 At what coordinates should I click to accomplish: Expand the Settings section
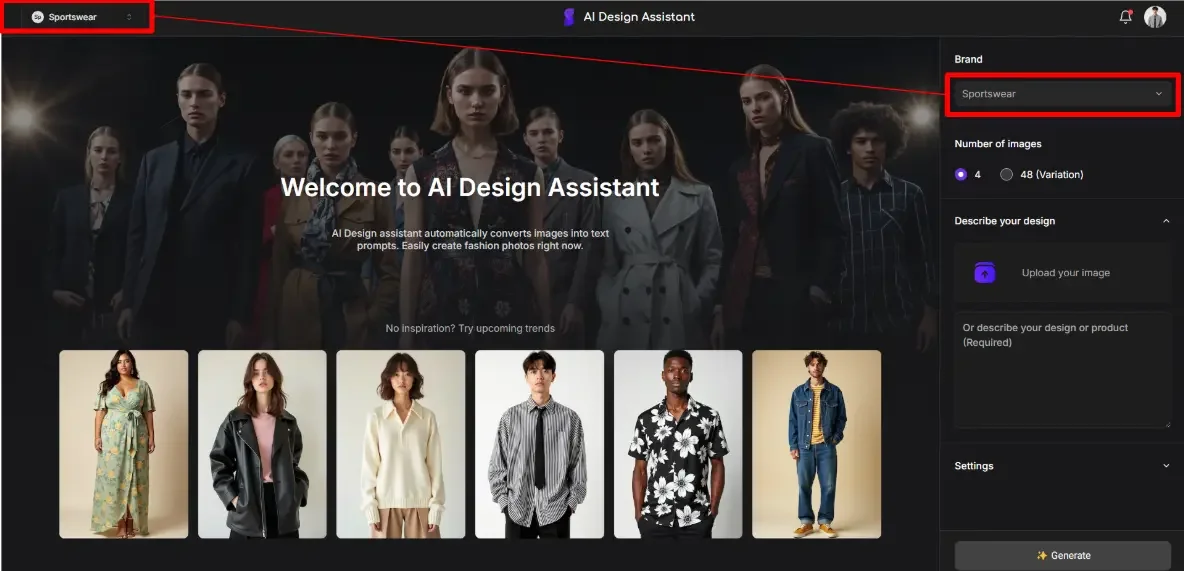(1166, 466)
